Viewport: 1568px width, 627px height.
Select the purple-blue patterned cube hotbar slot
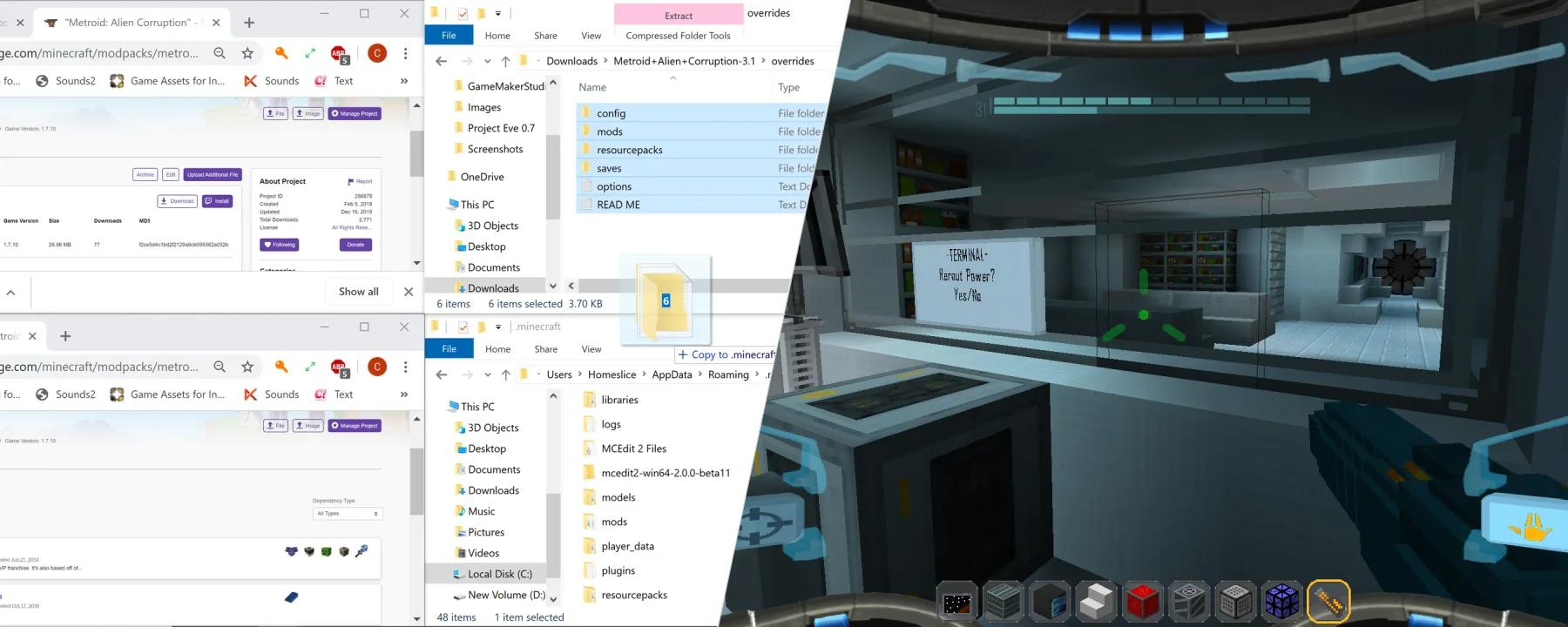tap(1282, 602)
